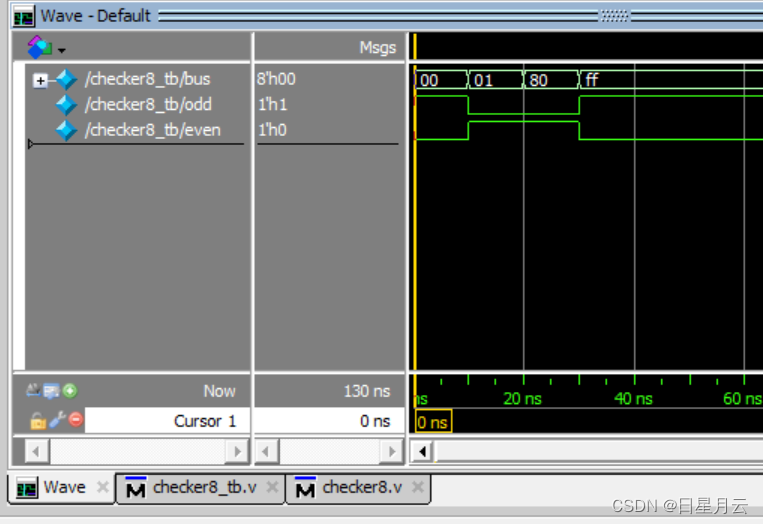Image resolution: width=763 pixels, height=524 pixels.
Task: Click the left arrow of values scrollbar
Action: point(266,452)
